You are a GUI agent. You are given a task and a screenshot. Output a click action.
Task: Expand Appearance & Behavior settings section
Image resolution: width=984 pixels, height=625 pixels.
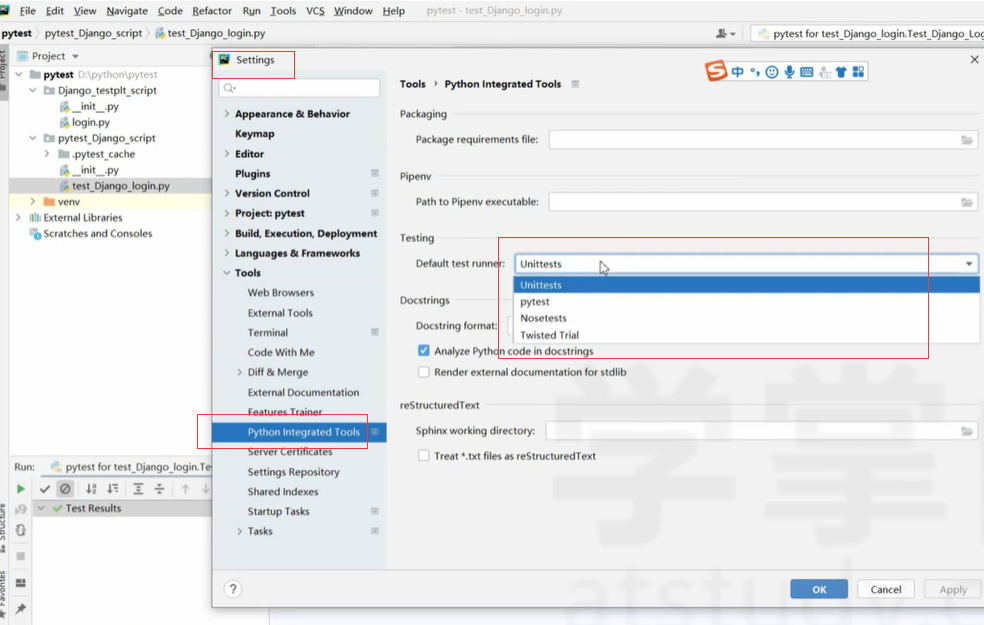227,114
